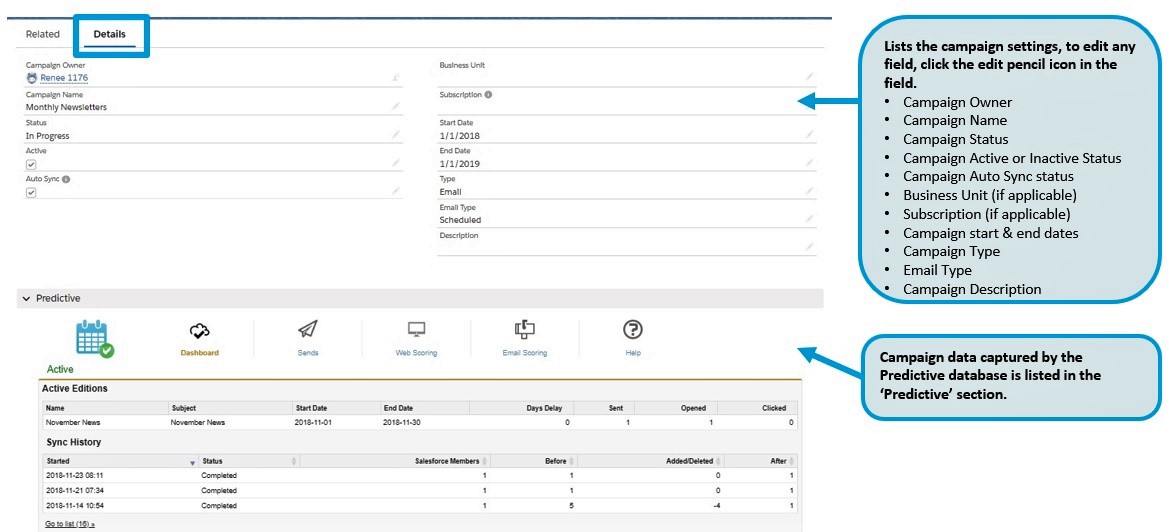Click the Help question mark icon
This screenshot has height=532, width=1169.
click(632, 330)
